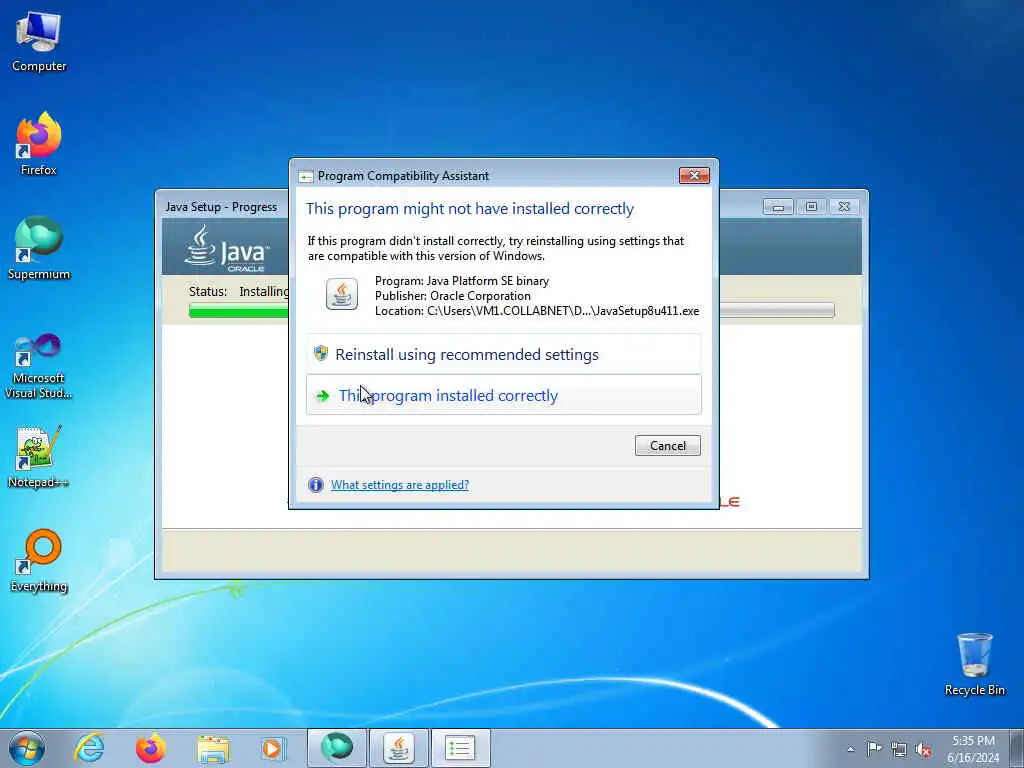Click the Status: Installing label in Java Setup
Viewport: 1024px width, 768px height.
click(238, 291)
